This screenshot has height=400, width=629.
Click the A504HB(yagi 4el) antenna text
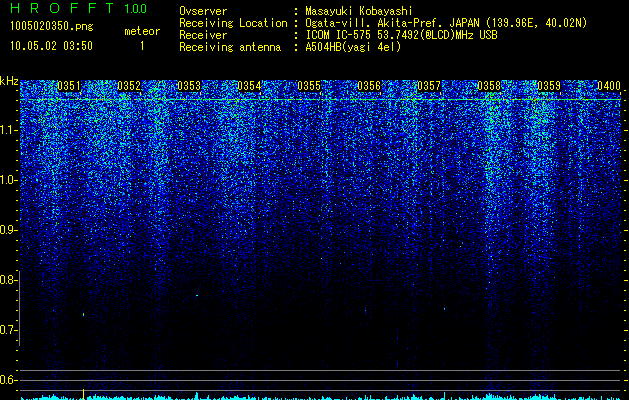tap(353, 47)
